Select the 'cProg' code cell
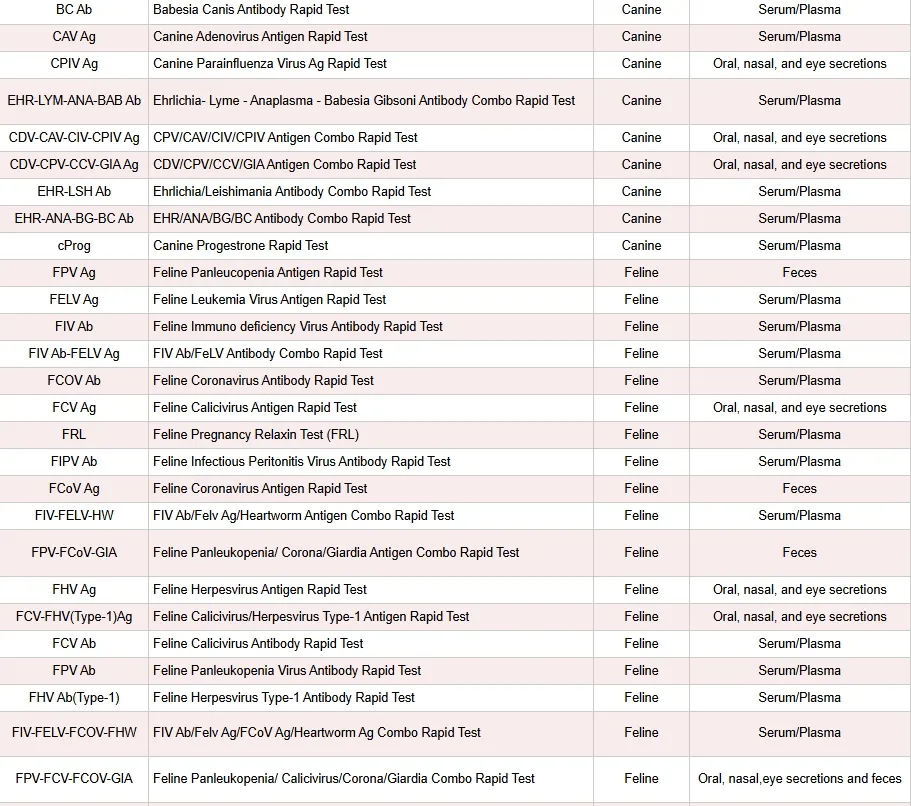The width and height of the screenshot is (911, 806). click(74, 246)
